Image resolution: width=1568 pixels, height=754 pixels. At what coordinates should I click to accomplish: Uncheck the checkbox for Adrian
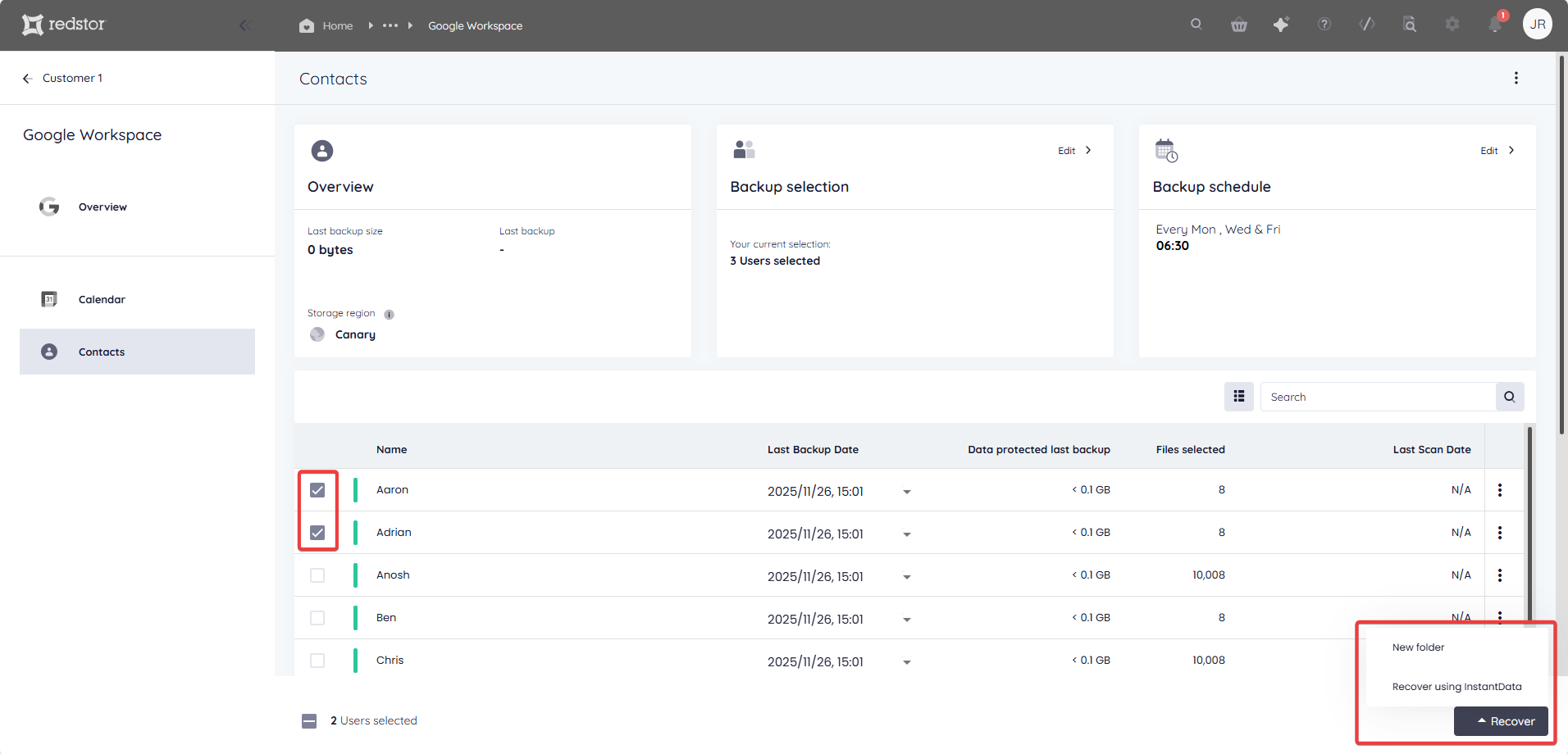click(317, 533)
